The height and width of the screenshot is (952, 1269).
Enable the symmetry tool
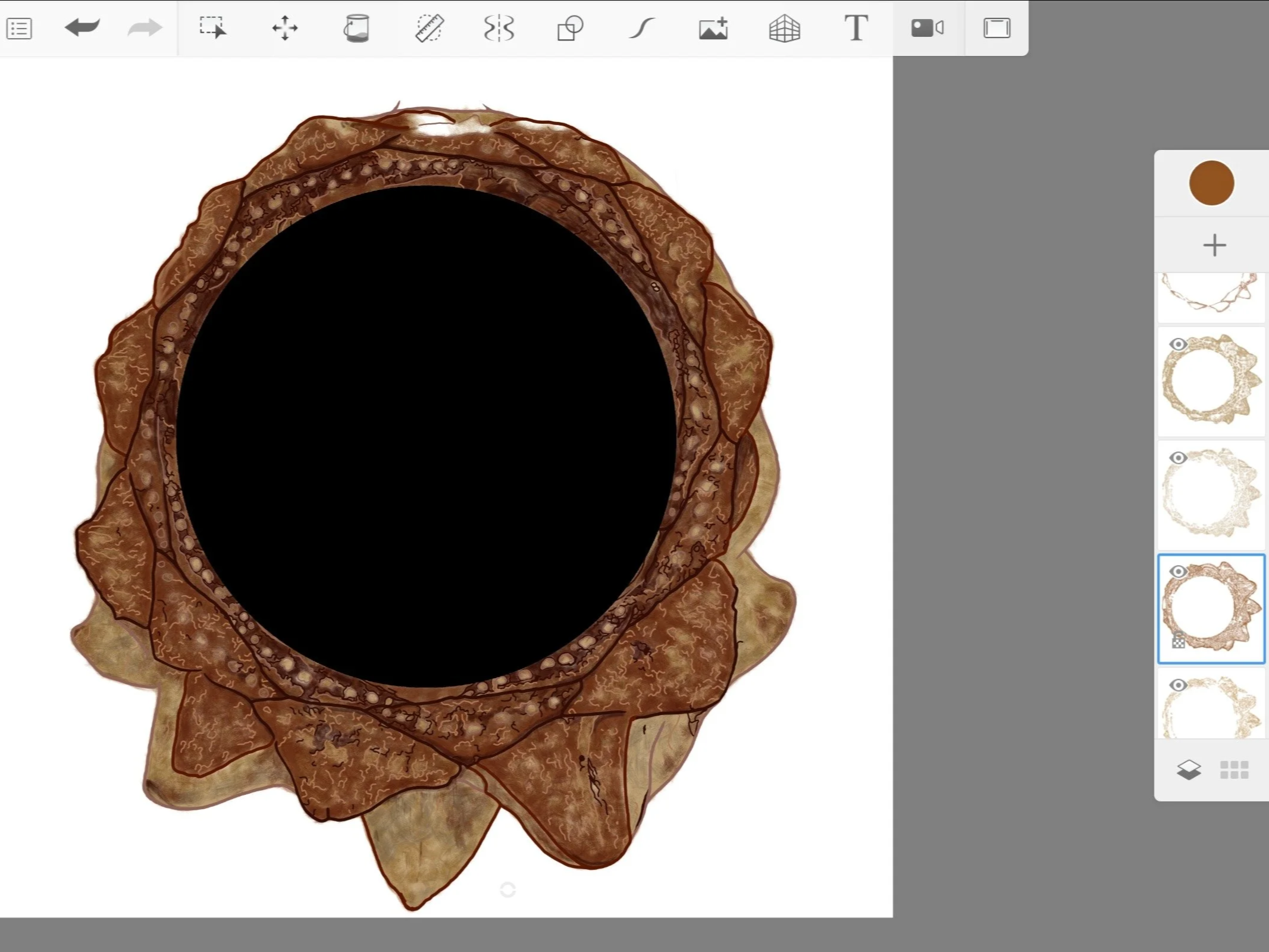pos(499,28)
